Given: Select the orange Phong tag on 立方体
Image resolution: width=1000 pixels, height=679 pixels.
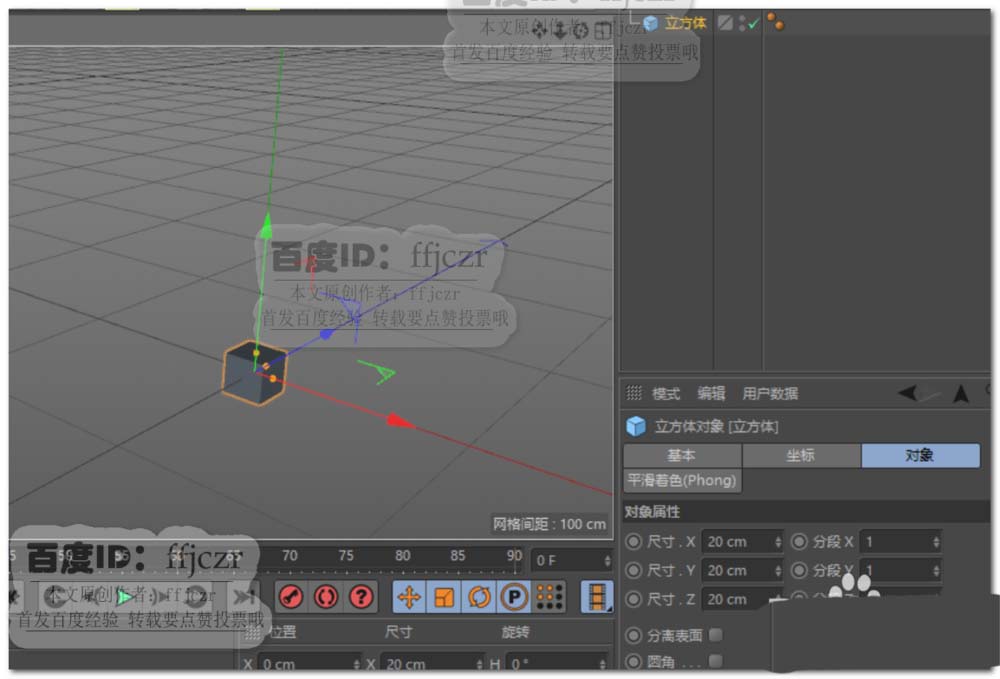Looking at the screenshot, I should (x=776, y=22).
